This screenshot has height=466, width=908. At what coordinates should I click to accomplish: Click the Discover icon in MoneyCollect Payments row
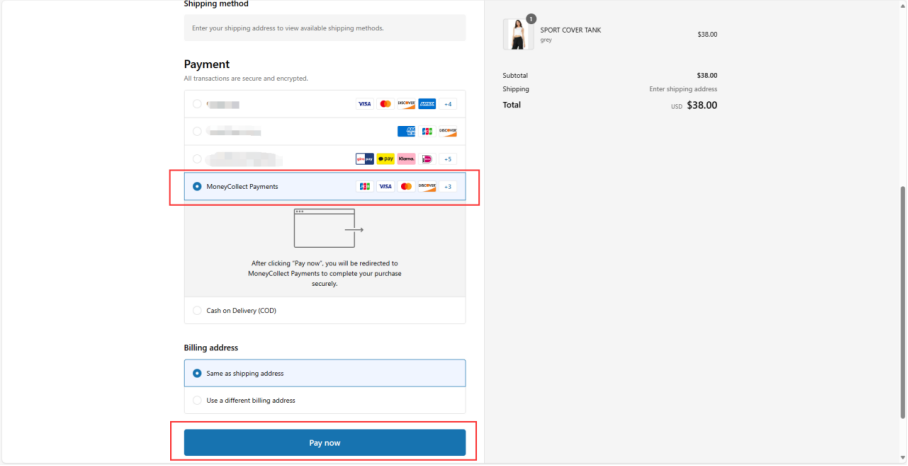click(x=427, y=186)
